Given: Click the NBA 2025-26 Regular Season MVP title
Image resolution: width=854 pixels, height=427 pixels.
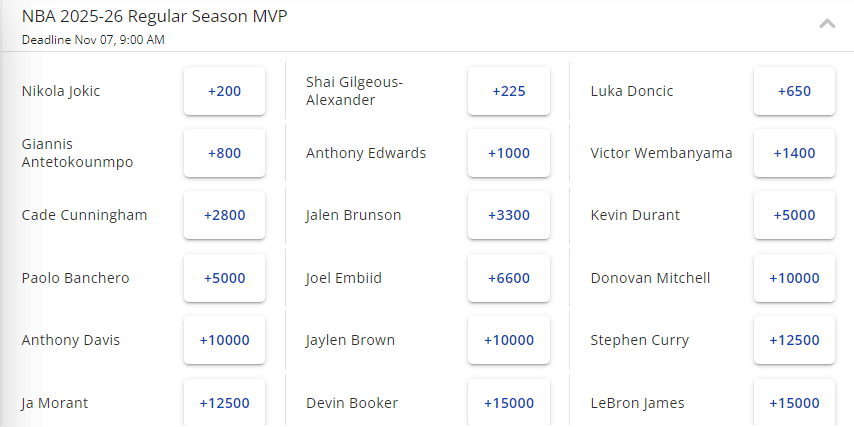Looking at the screenshot, I should (155, 17).
